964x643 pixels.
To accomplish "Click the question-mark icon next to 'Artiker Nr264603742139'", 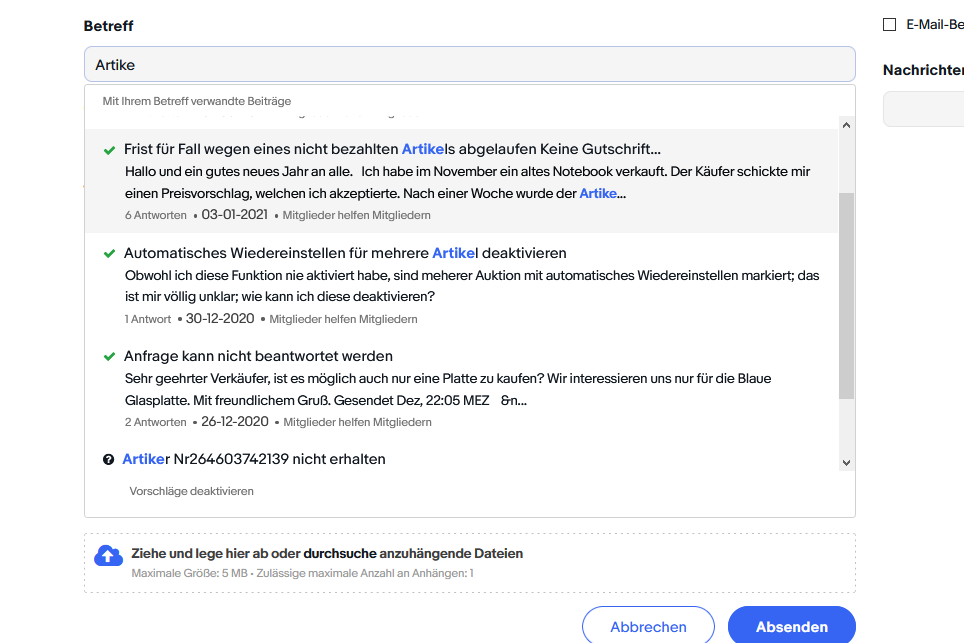I will click(x=109, y=458).
